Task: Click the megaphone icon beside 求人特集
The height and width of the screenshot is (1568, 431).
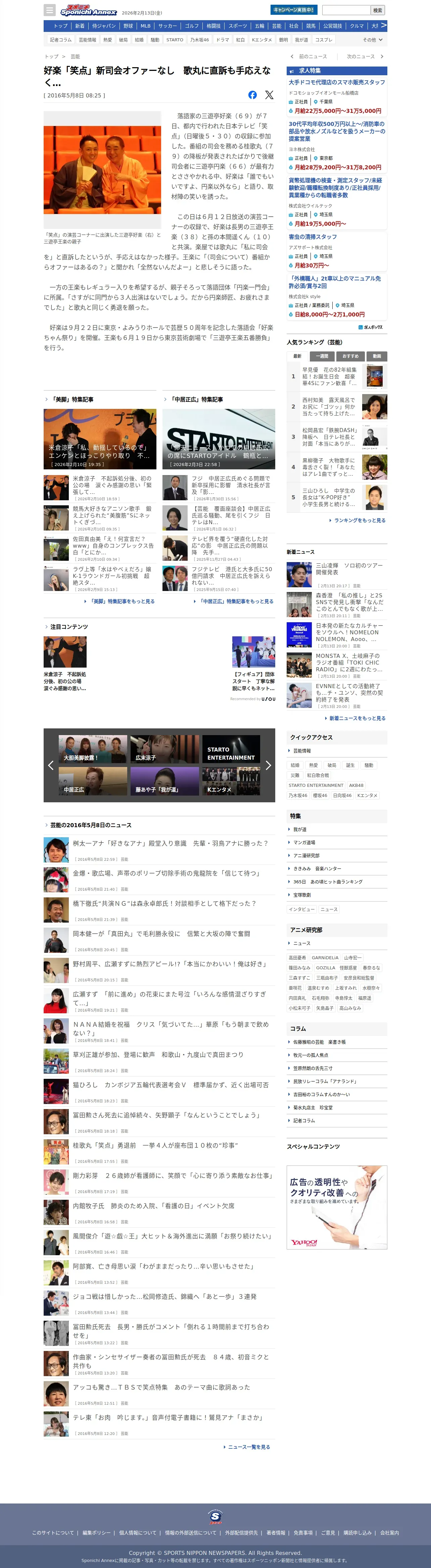Action: [292, 71]
